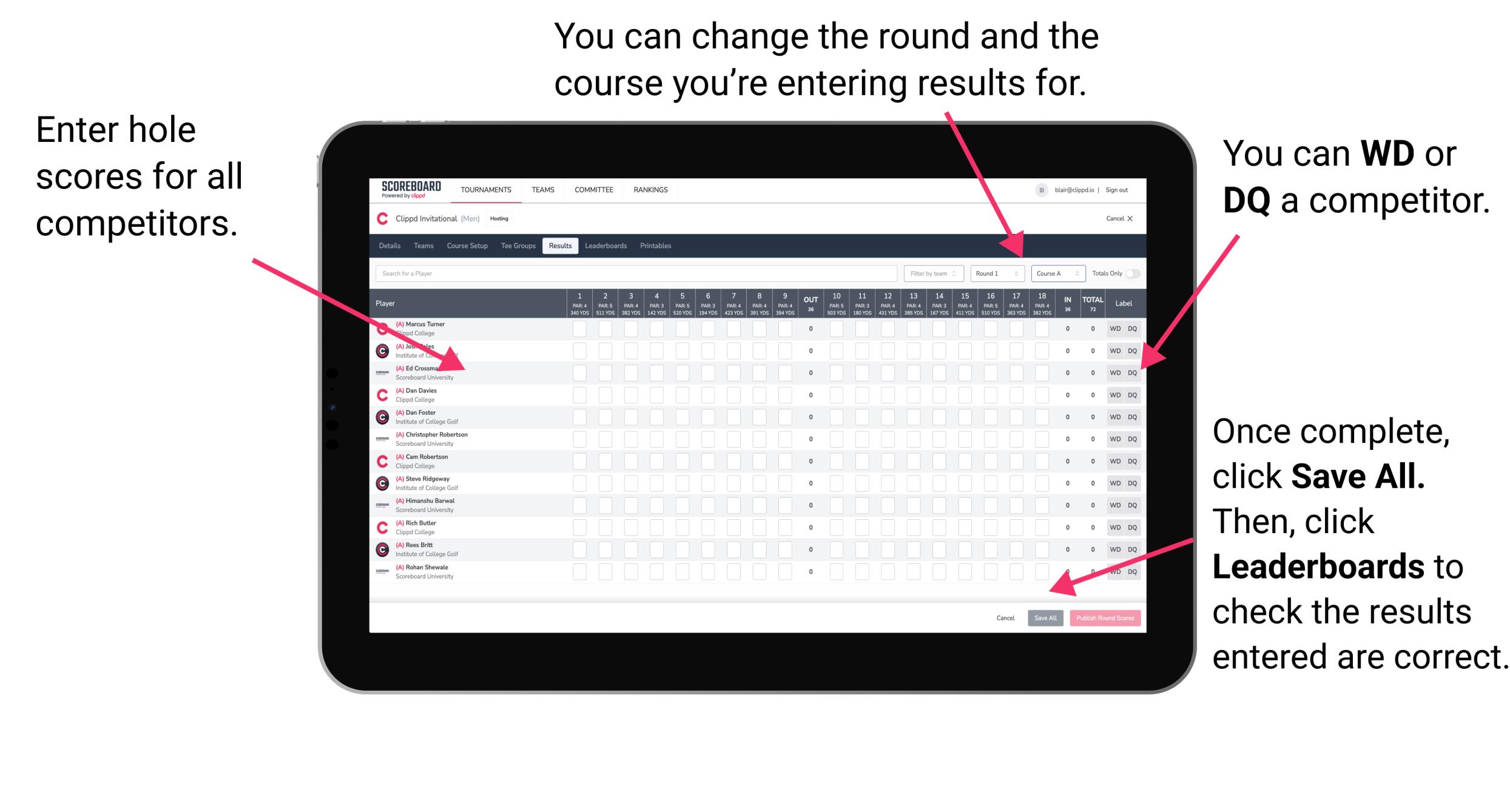Search for a player input field
1510x812 pixels.
(635, 273)
